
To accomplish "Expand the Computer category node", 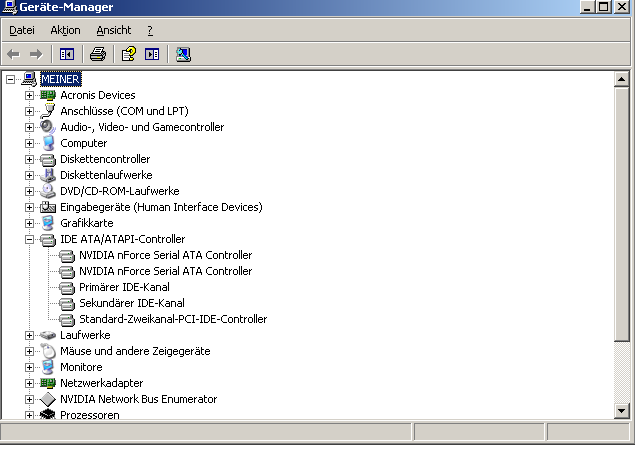I will 29,143.
